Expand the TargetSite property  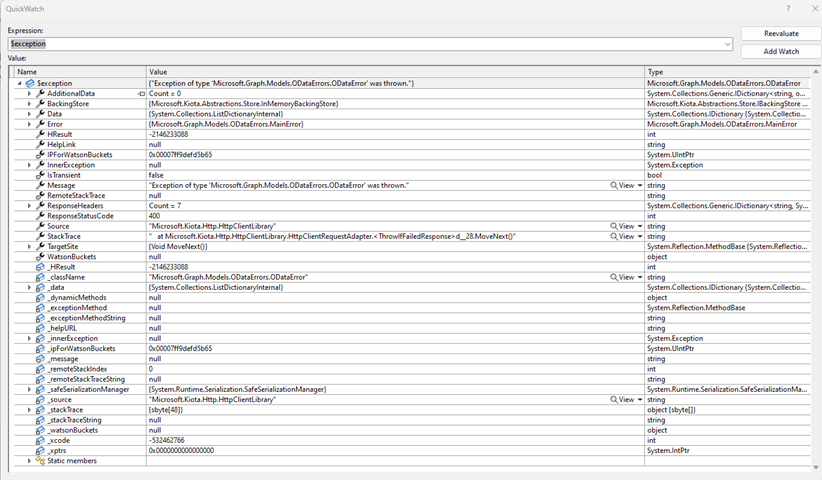(29, 247)
